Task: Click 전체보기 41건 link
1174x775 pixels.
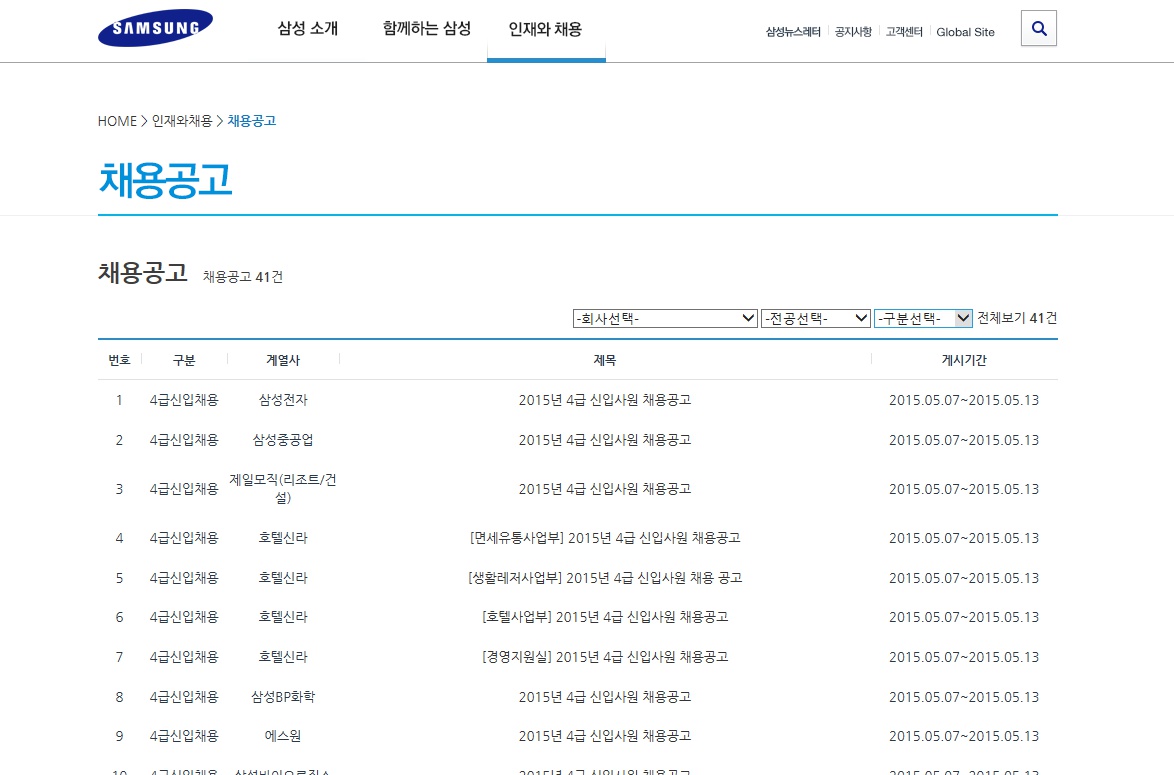Action: point(1017,318)
